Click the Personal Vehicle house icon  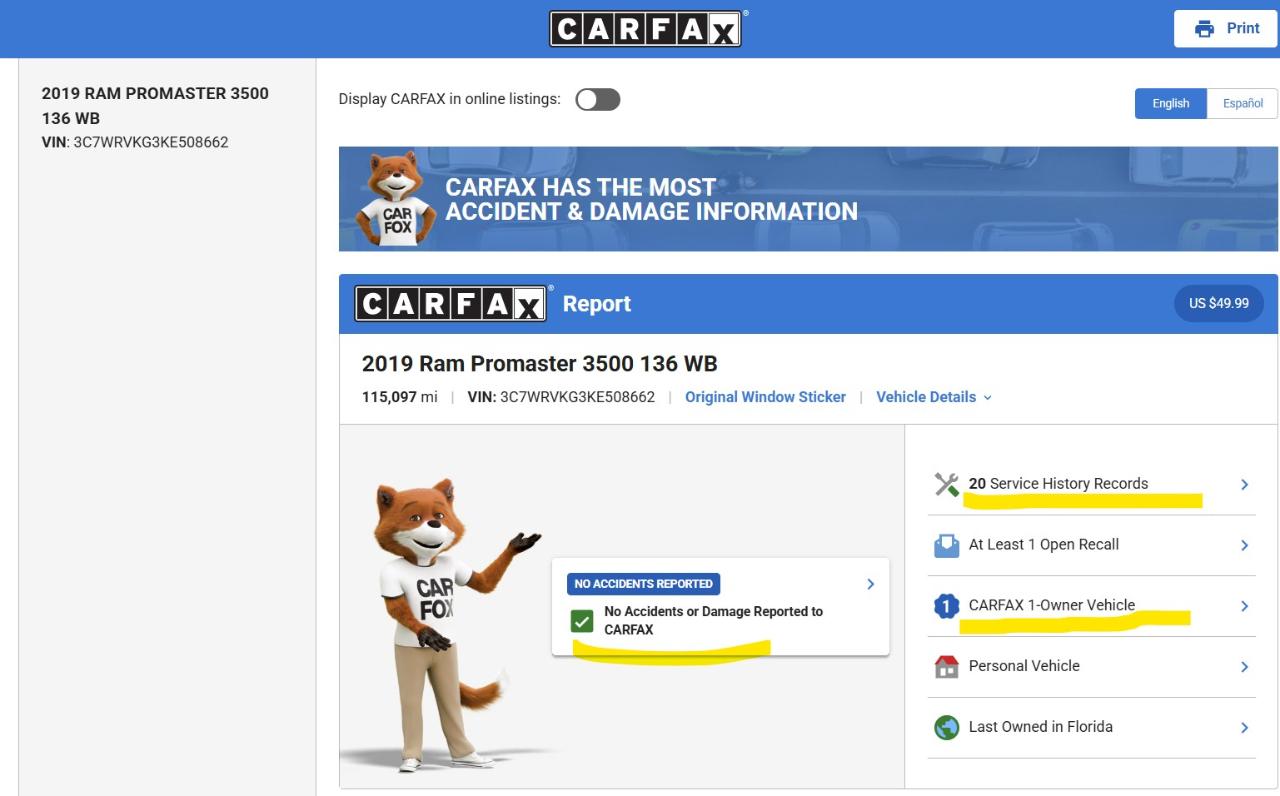click(946, 667)
